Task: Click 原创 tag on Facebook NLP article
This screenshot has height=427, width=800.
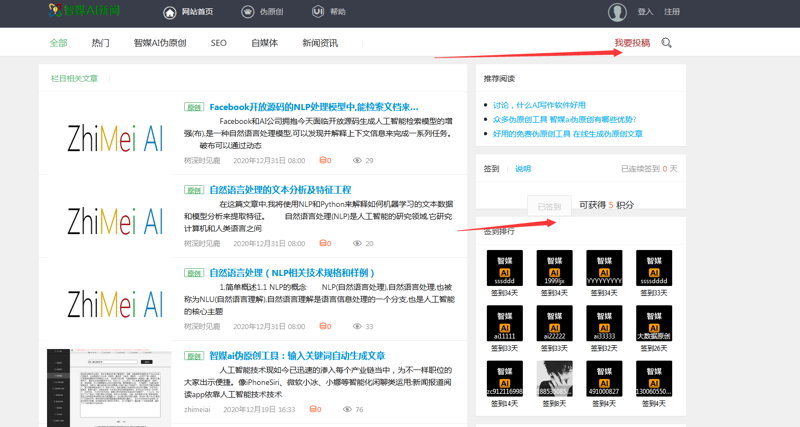Action: (194, 107)
